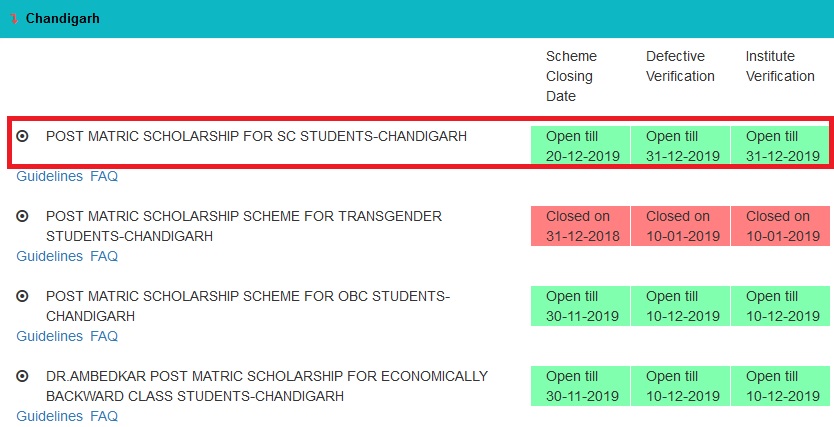834x427 pixels.
Task: Click the red arrow icon beside Chandigarh
Action: (x=14, y=19)
